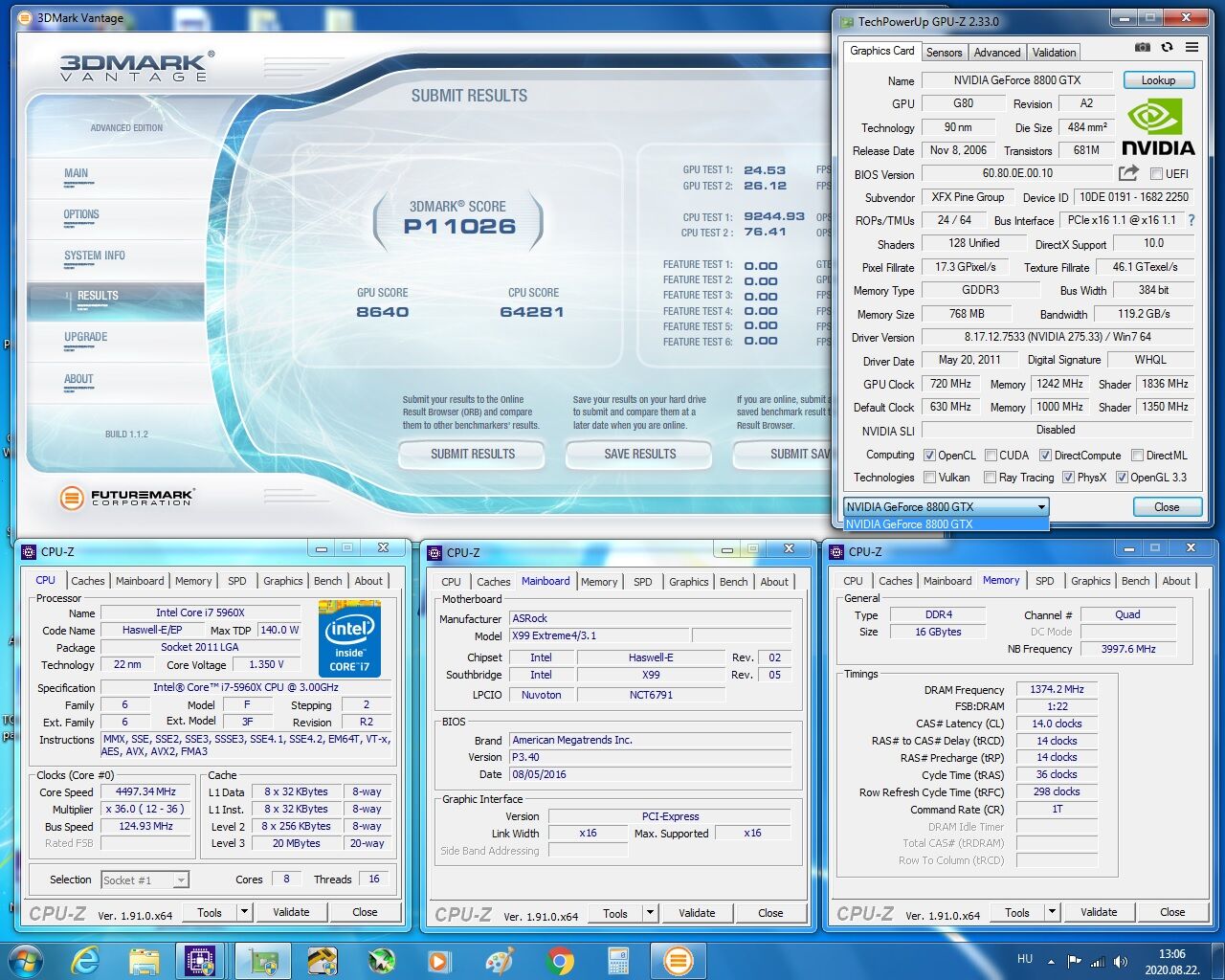
Task: Click the BIOS export share icon
Action: click(x=1128, y=173)
